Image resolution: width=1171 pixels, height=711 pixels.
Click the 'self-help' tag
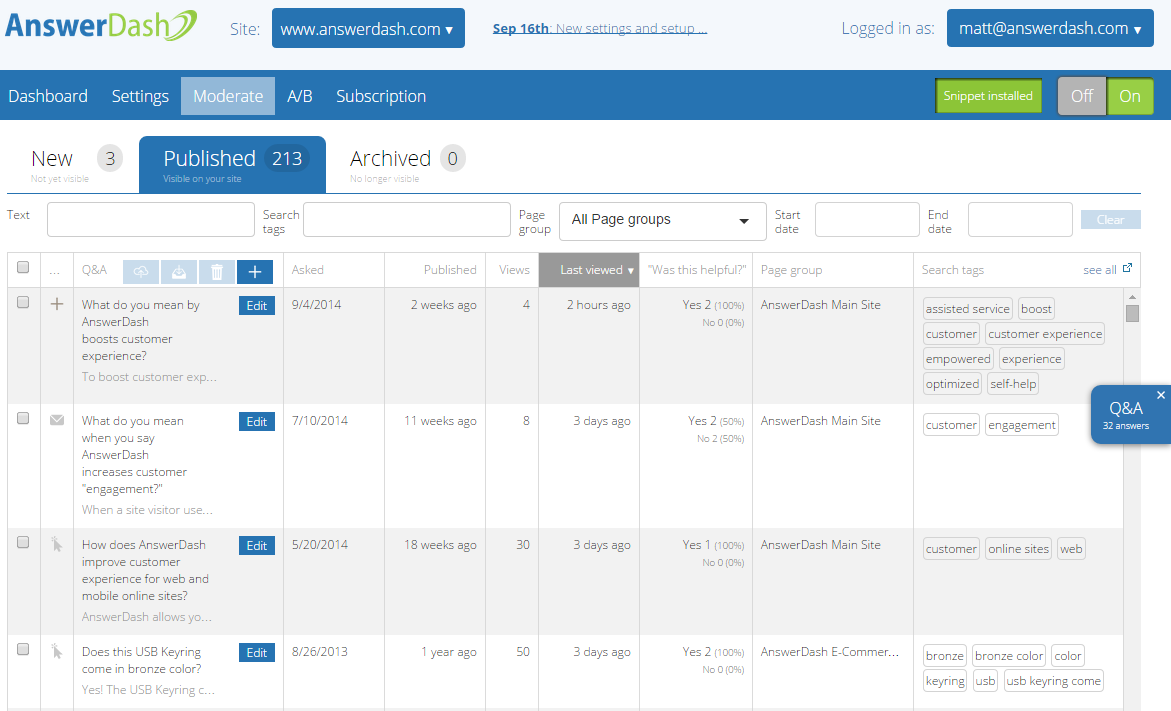pos(1013,384)
